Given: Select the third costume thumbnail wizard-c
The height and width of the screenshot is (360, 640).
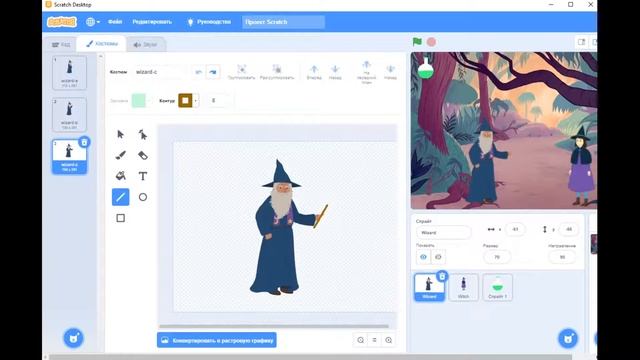Looking at the screenshot, I should [69, 157].
